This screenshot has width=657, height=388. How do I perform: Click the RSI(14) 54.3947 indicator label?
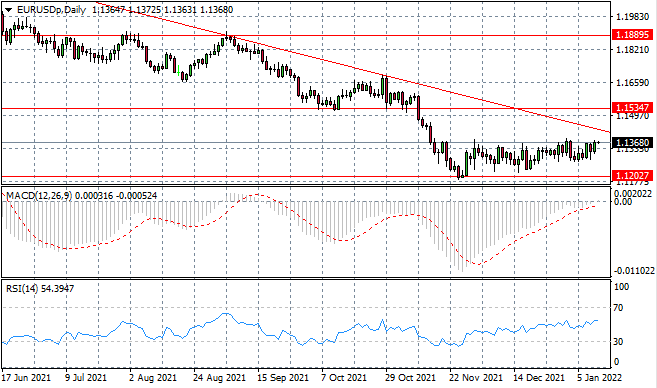(40, 289)
